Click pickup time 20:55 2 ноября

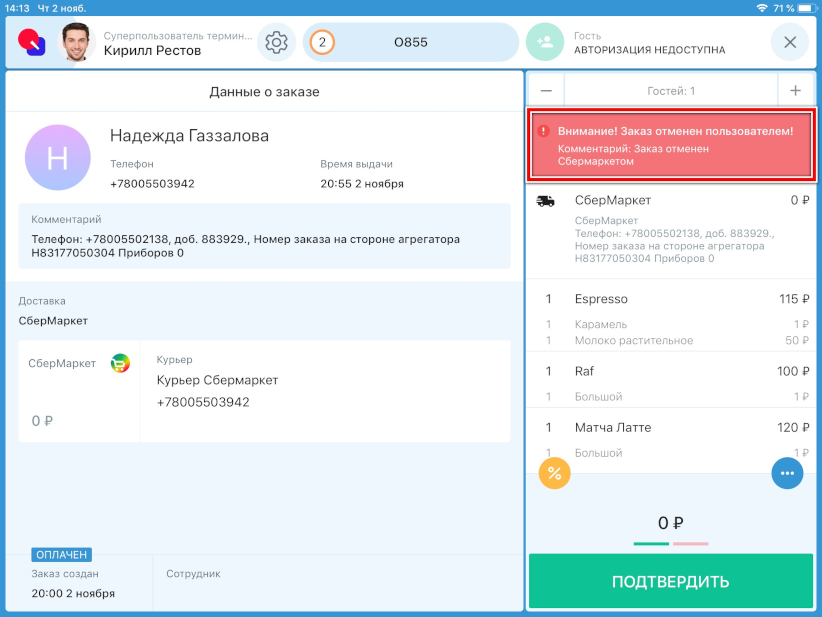point(362,184)
